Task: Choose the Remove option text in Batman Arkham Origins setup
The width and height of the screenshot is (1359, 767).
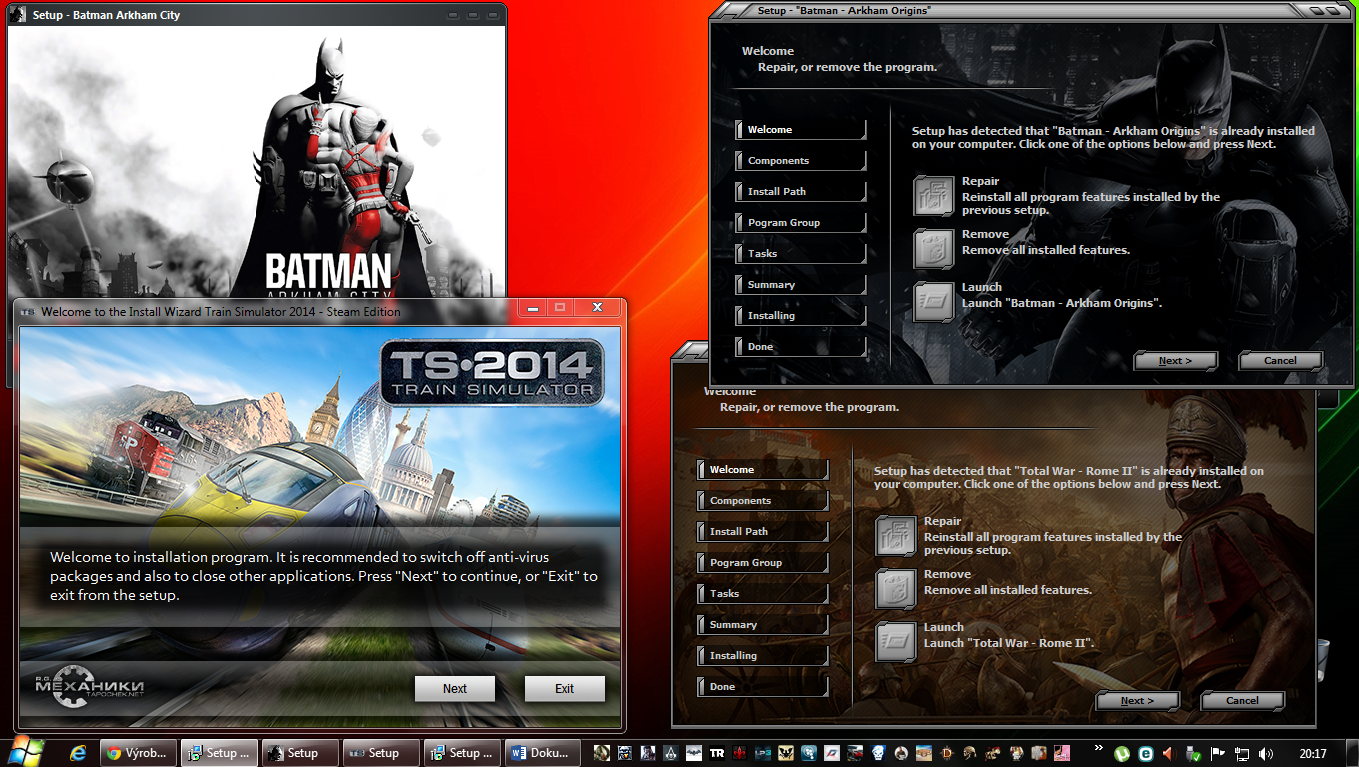Action: click(1046, 242)
